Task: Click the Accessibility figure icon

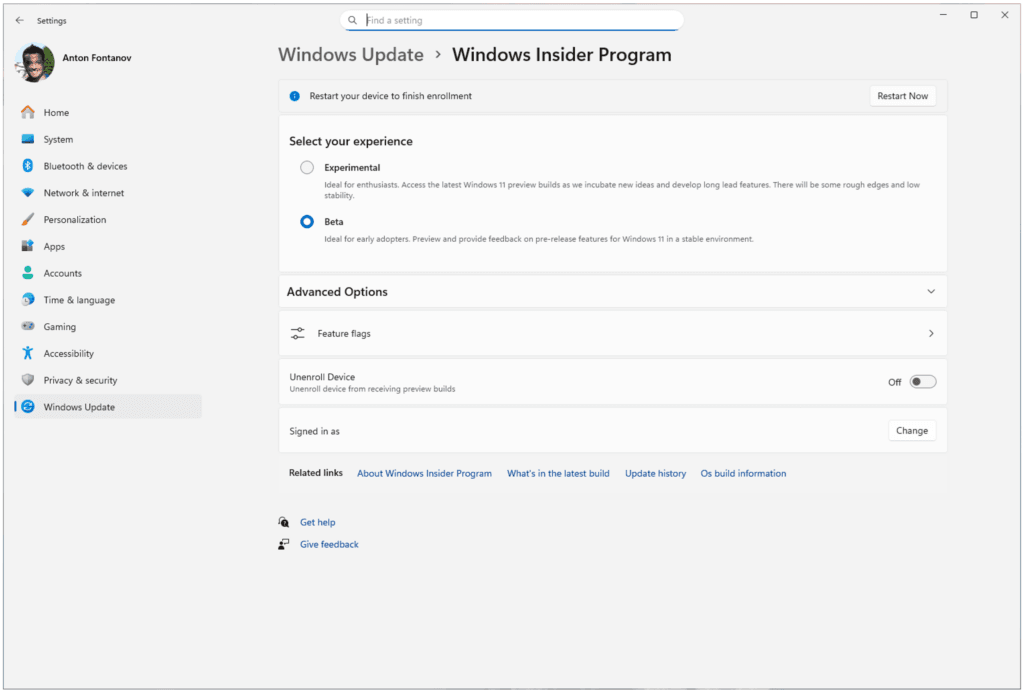Action: point(28,354)
